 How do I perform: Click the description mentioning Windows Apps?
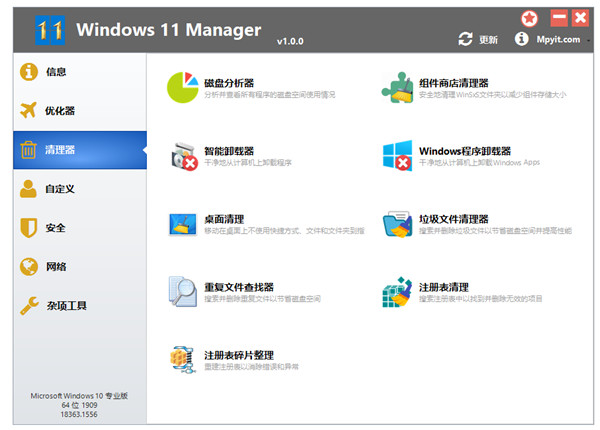(479, 163)
